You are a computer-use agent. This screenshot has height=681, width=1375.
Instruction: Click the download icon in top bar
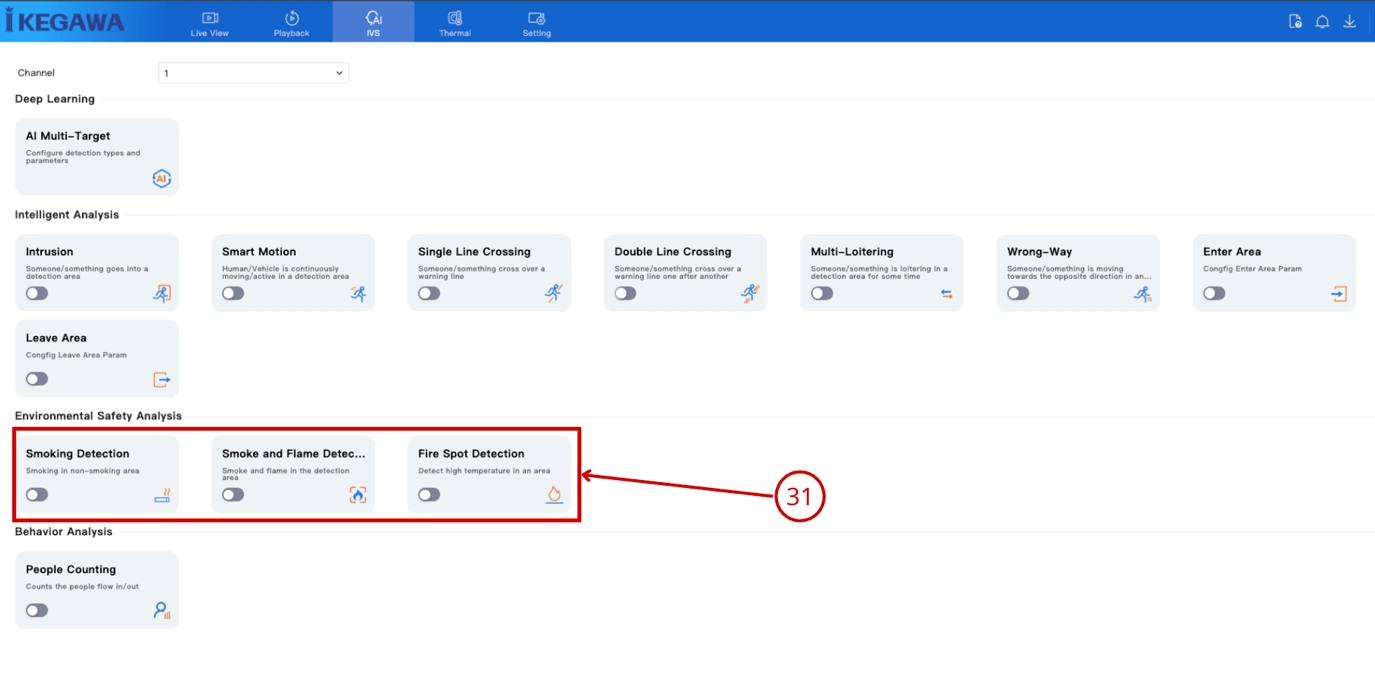click(x=1349, y=21)
